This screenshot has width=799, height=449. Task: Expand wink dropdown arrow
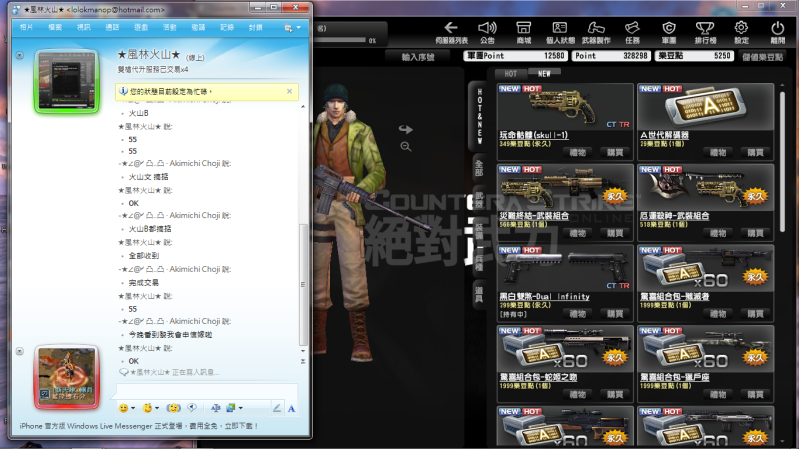157,408
